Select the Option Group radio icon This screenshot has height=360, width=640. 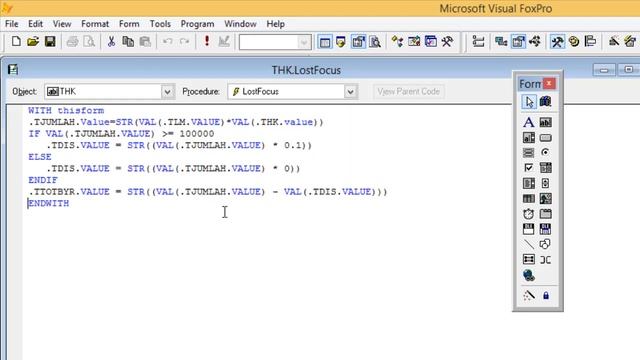[546, 153]
